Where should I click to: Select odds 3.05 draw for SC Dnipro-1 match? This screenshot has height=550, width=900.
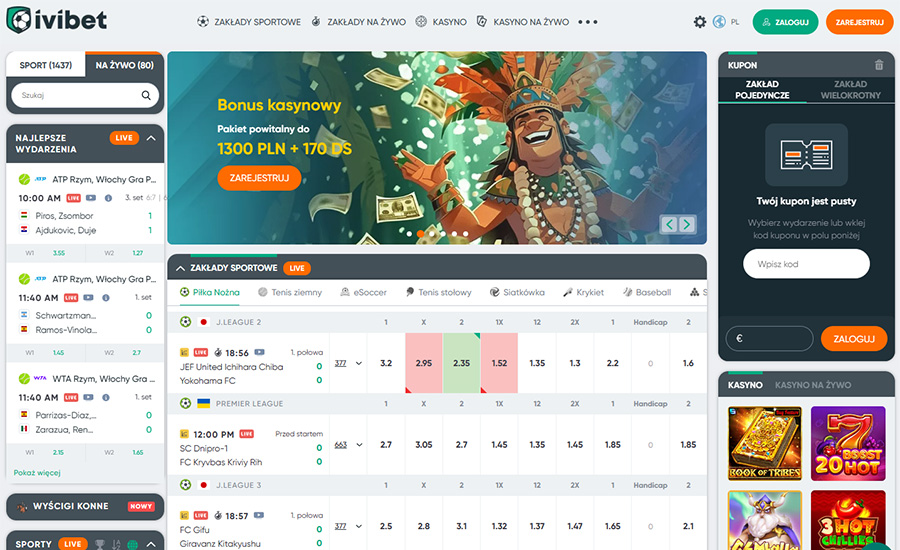coord(424,445)
